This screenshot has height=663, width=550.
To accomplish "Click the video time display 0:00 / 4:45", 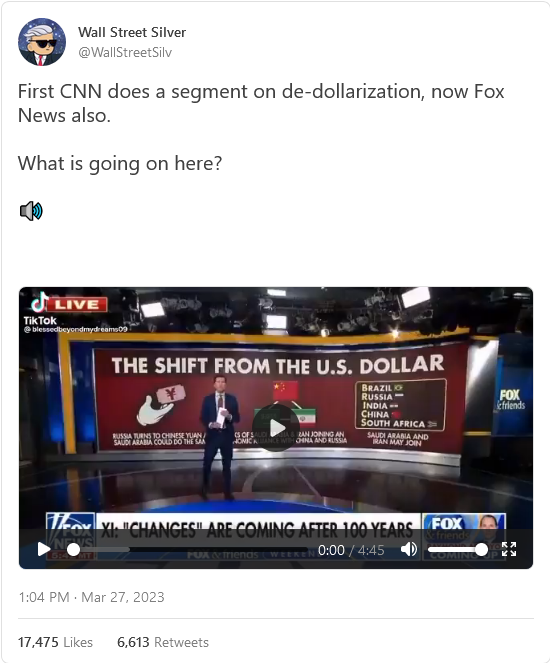I will point(351,550).
